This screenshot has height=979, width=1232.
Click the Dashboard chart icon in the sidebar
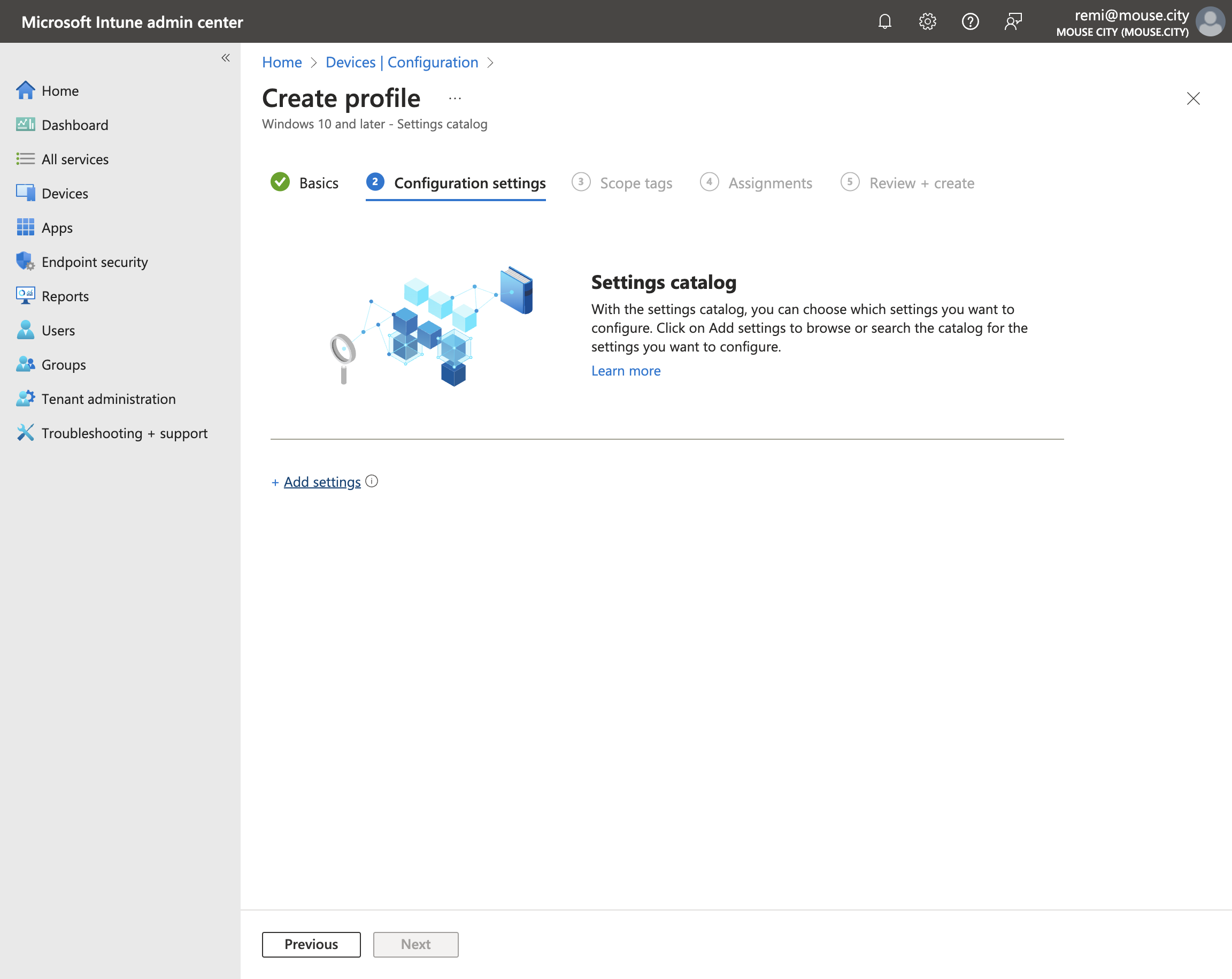click(25, 125)
